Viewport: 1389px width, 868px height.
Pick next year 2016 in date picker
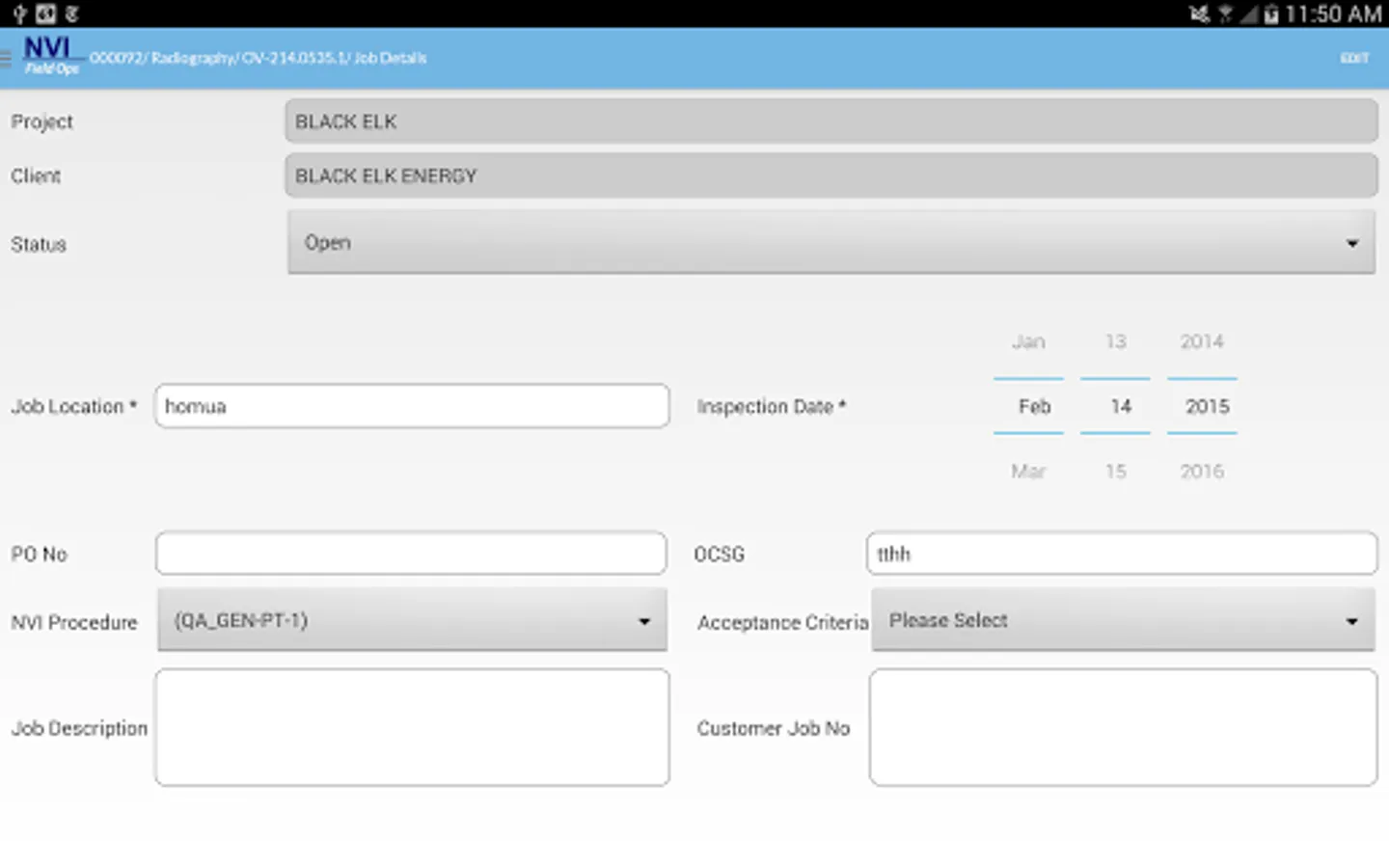coord(1202,472)
